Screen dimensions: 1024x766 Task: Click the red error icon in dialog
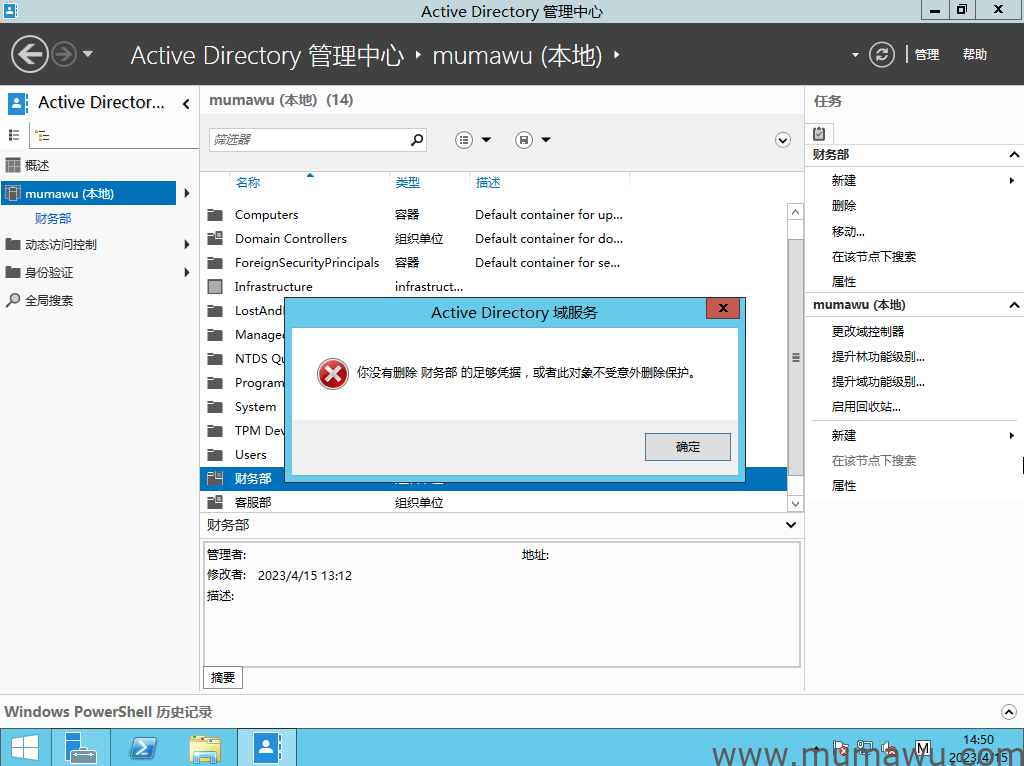pos(332,374)
